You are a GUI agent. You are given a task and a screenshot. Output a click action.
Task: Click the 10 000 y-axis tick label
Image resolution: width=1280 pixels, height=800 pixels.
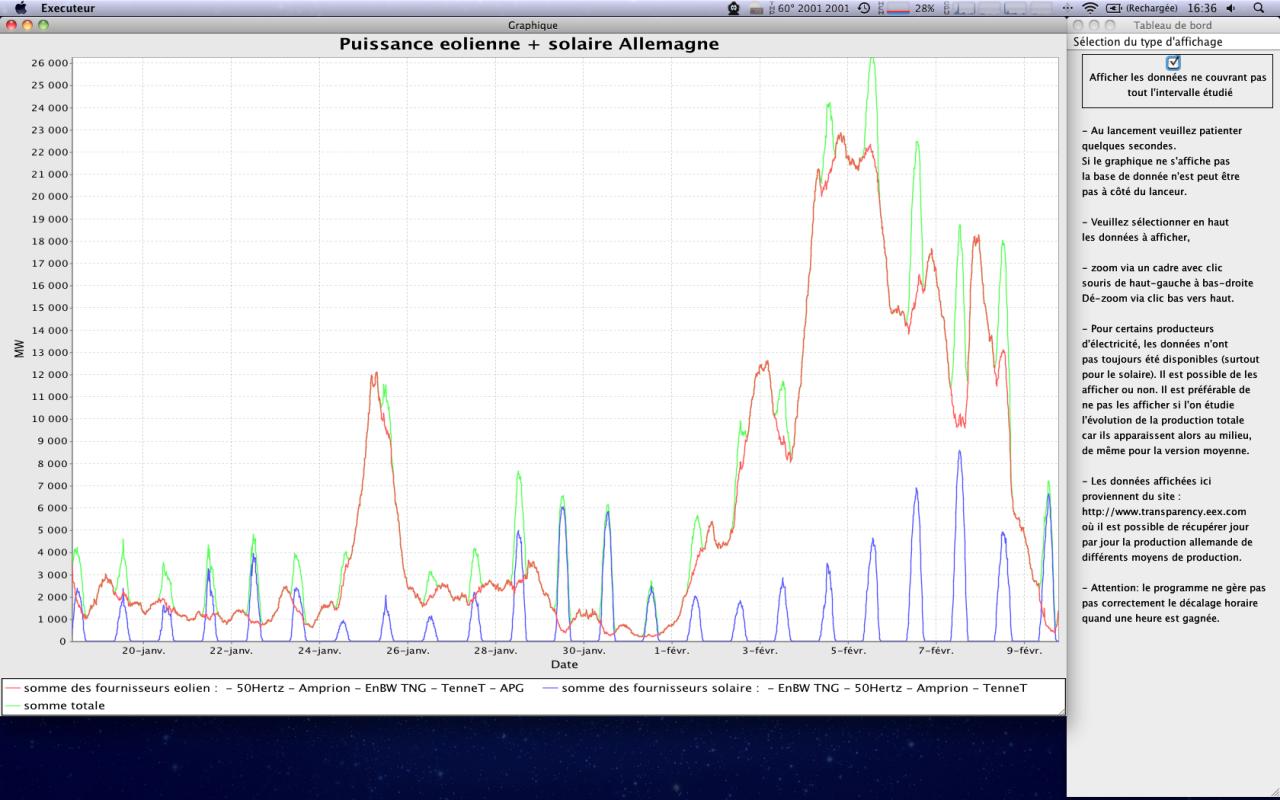[50, 419]
